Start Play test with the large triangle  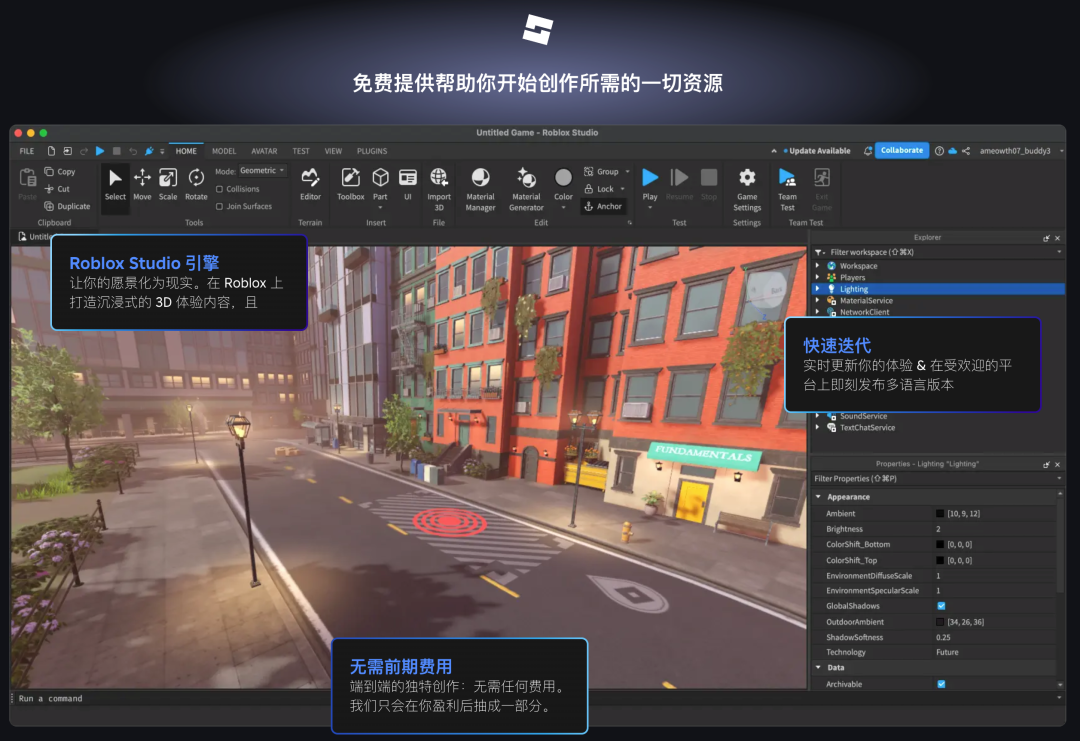click(x=650, y=178)
